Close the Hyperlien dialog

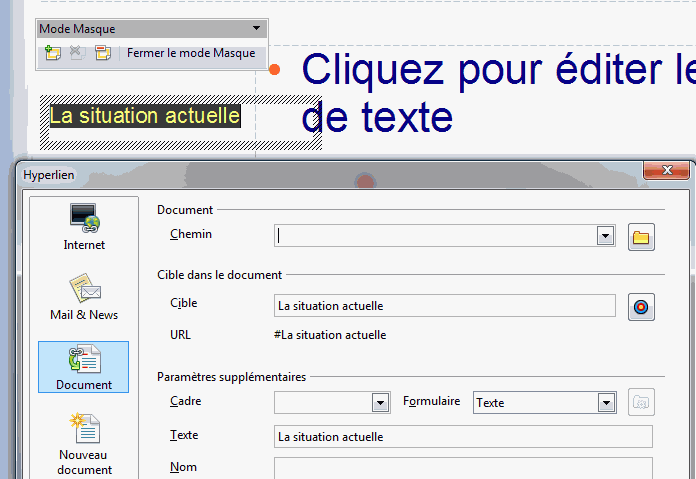click(666, 170)
